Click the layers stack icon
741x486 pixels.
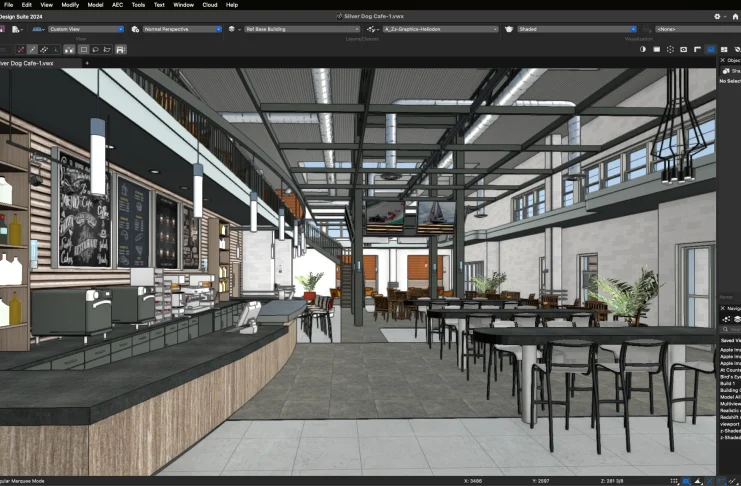point(232,29)
